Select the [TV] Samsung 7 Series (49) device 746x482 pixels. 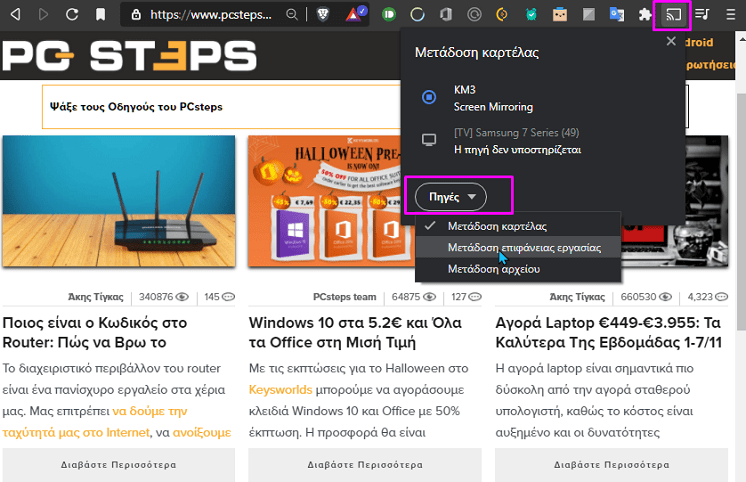click(542, 141)
